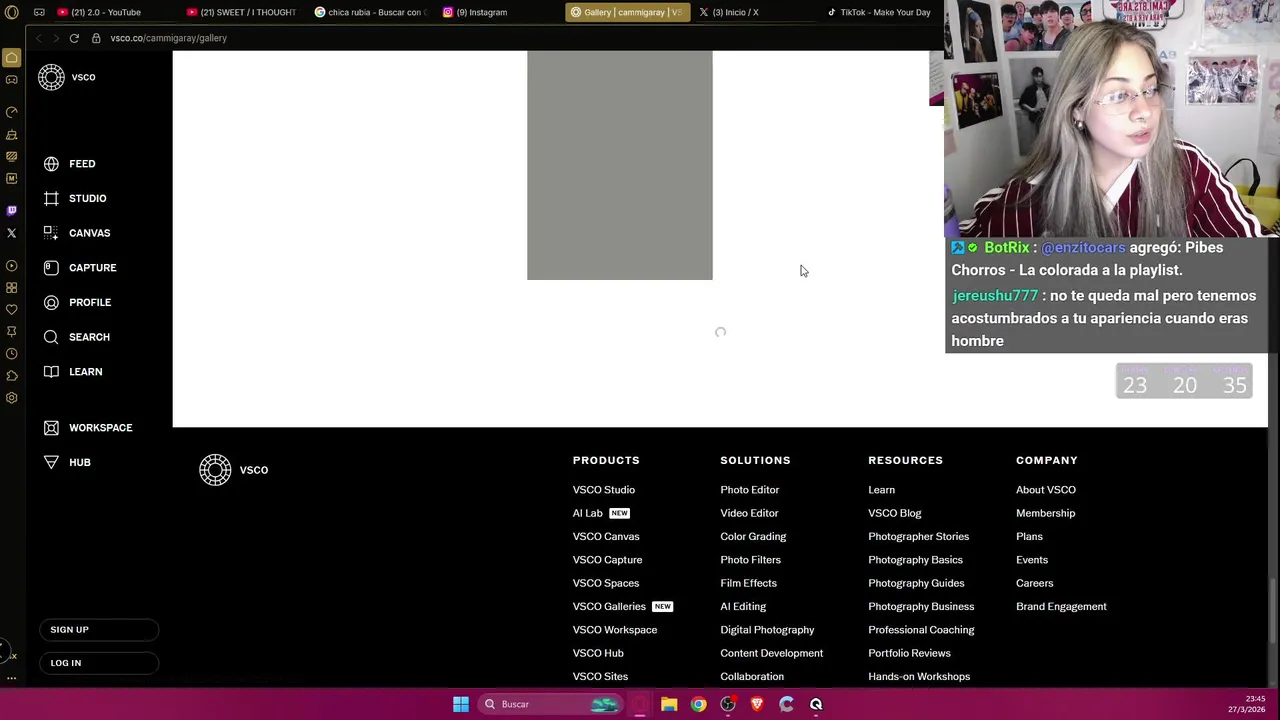Open Opera sidebar extensions cube icon
Viewport: 1280px width, 720px height.
pyautogui.click(x=11, y=376)
